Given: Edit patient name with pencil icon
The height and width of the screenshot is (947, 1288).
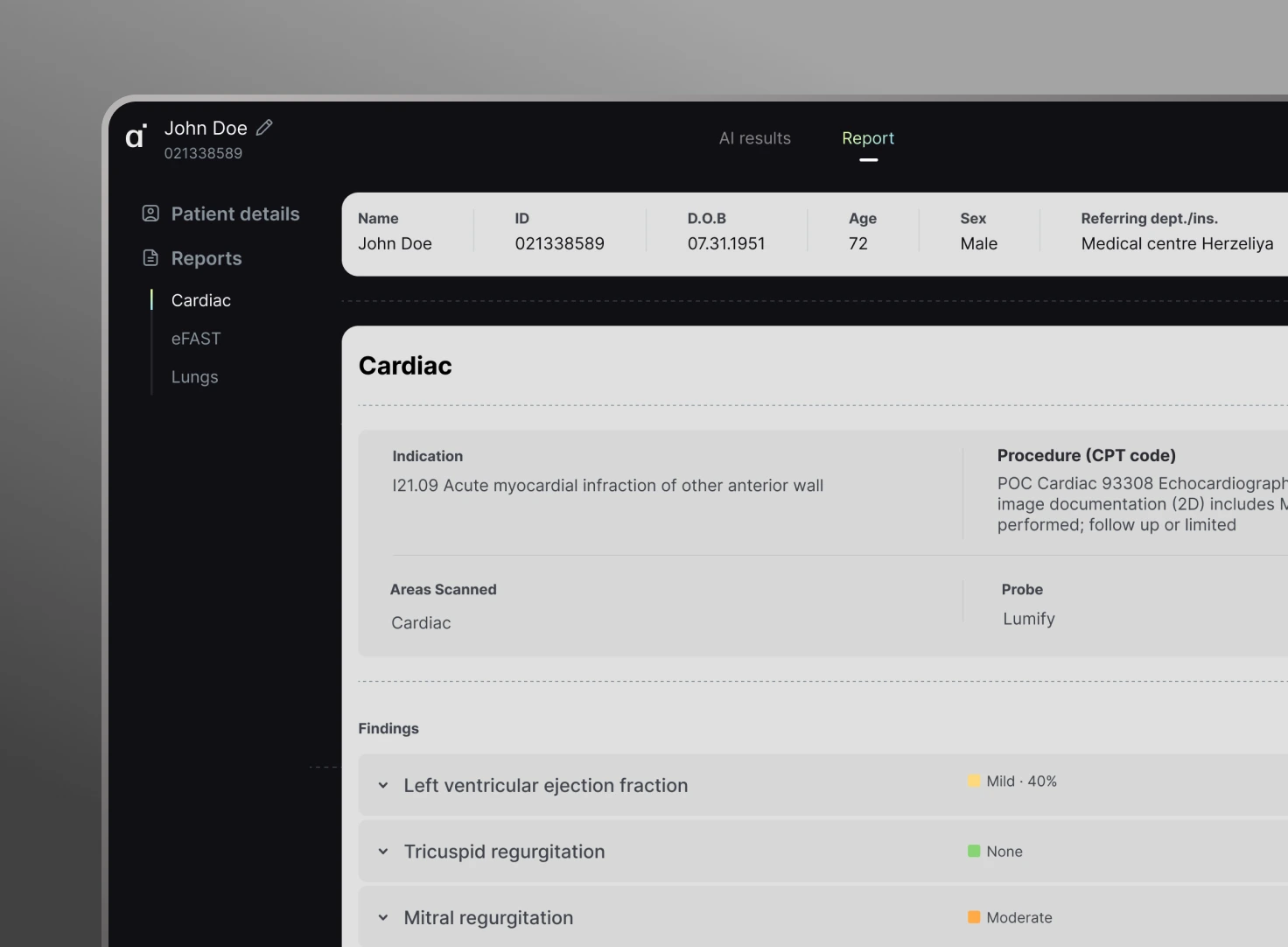Looking at the screenshot, I should (264, 128).
